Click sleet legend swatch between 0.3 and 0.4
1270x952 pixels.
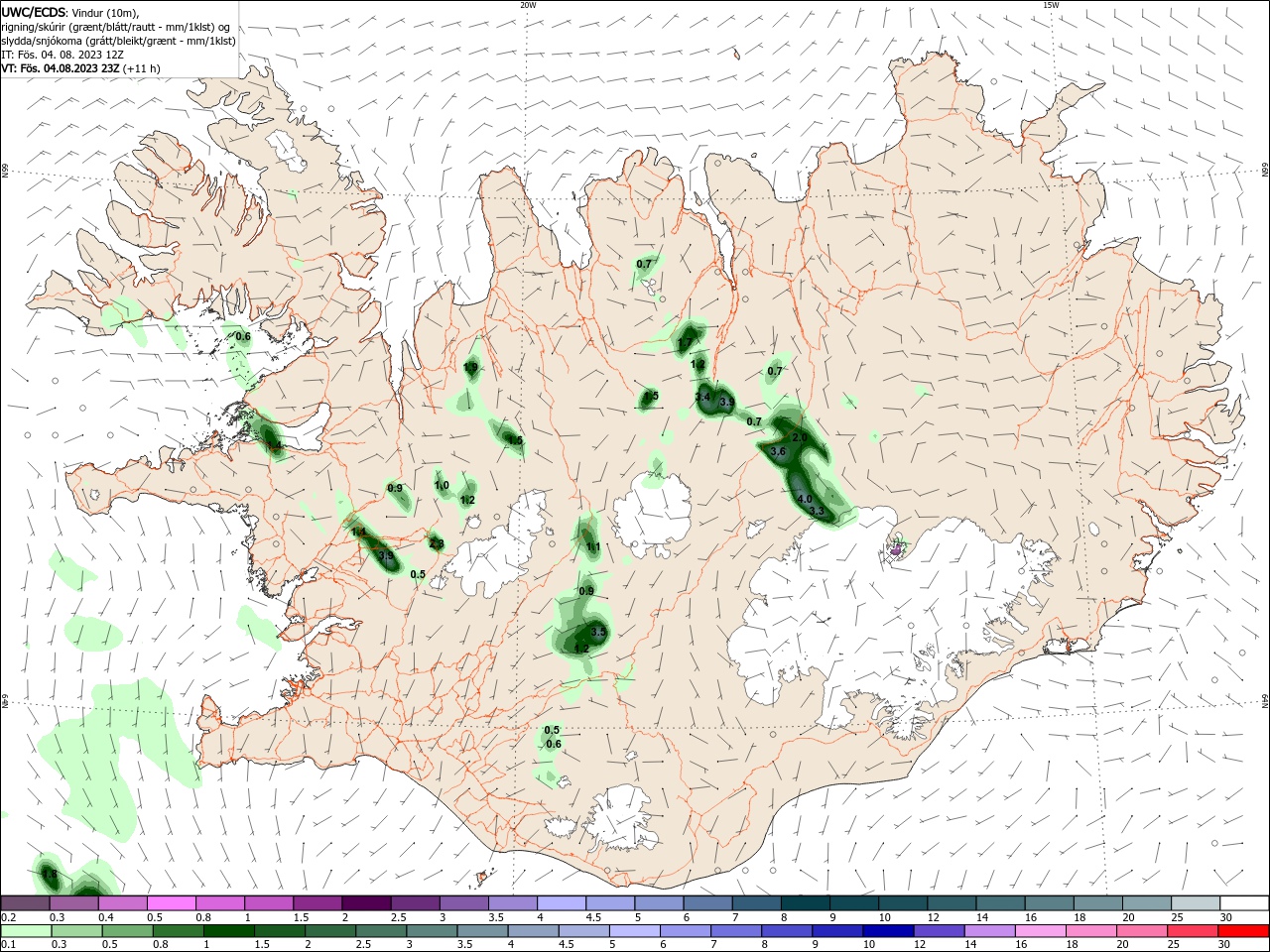[x=74, y=903]
